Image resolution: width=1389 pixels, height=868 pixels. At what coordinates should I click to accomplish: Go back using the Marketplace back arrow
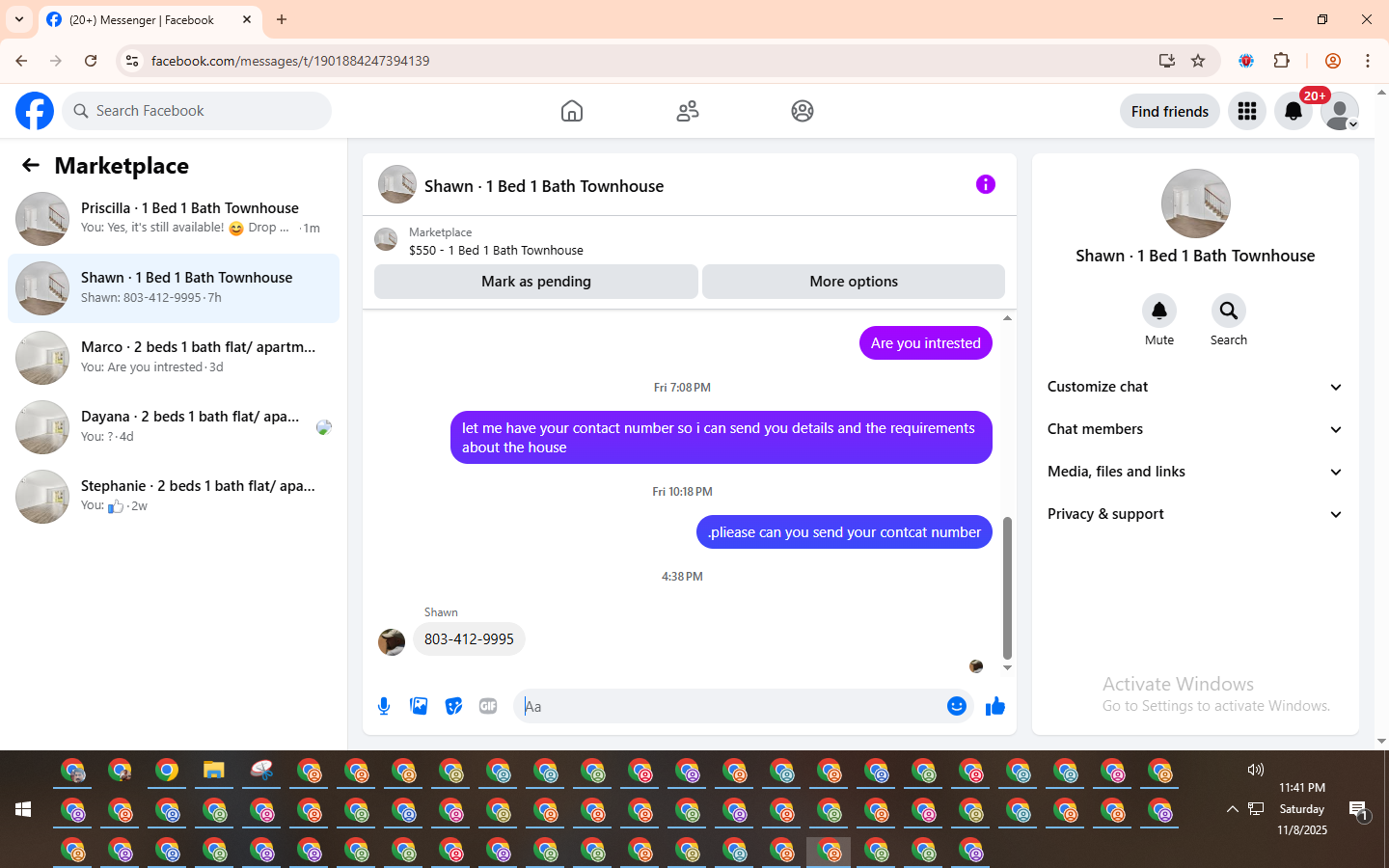(31, 165)
